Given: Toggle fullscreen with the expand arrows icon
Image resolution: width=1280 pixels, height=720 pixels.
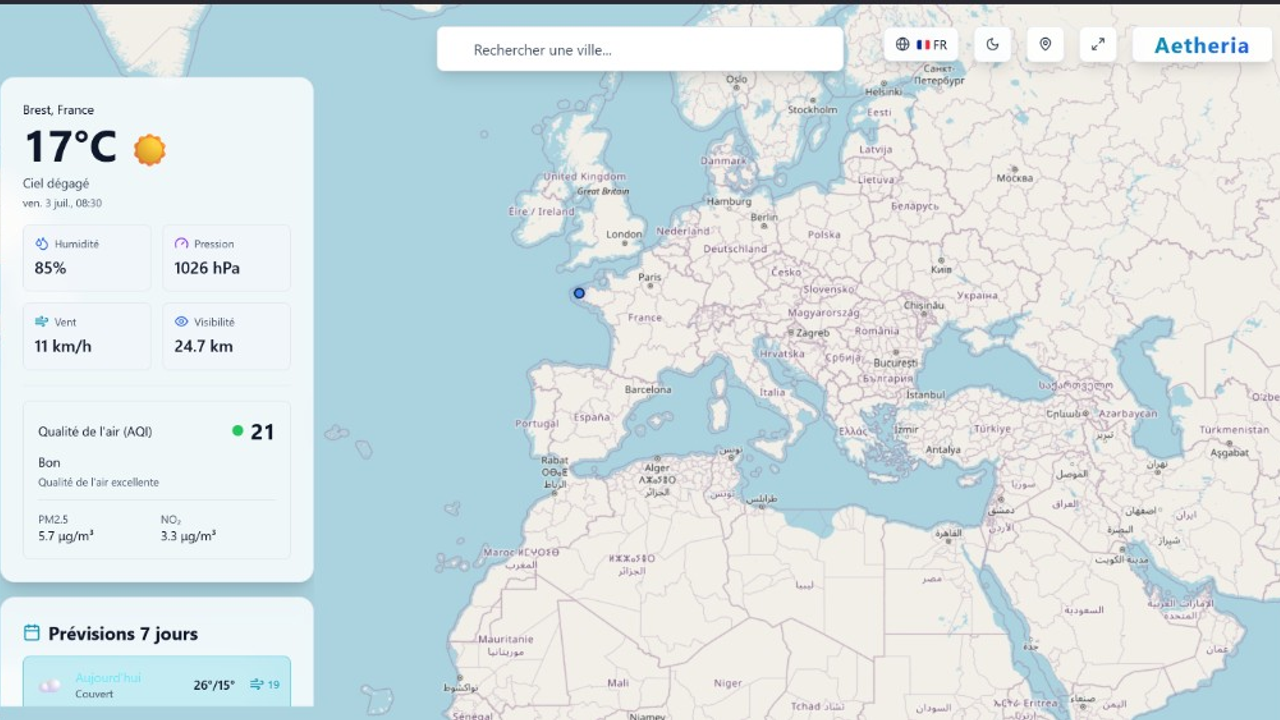Looking at the screenshot, I should [1098, 44].
